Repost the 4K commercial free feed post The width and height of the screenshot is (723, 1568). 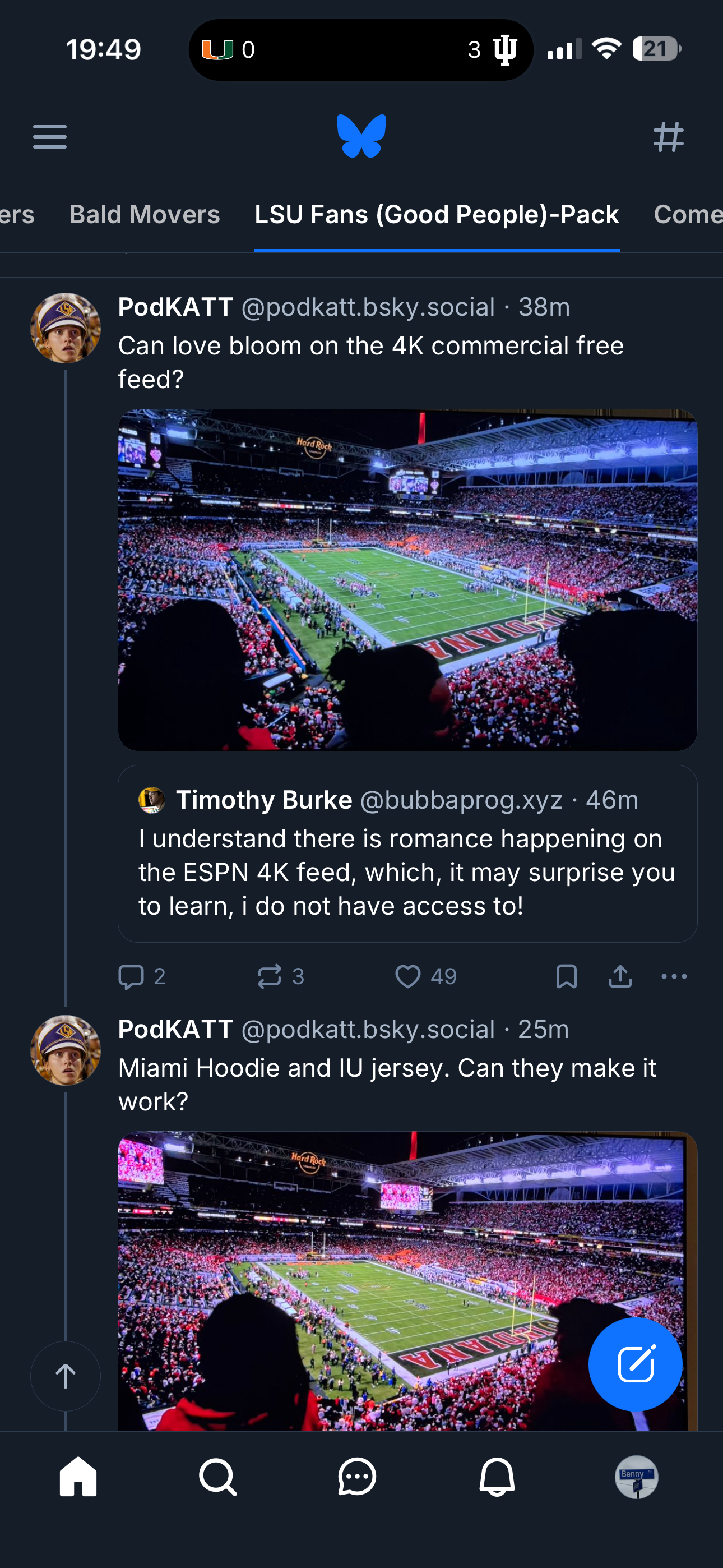point(270,976)
